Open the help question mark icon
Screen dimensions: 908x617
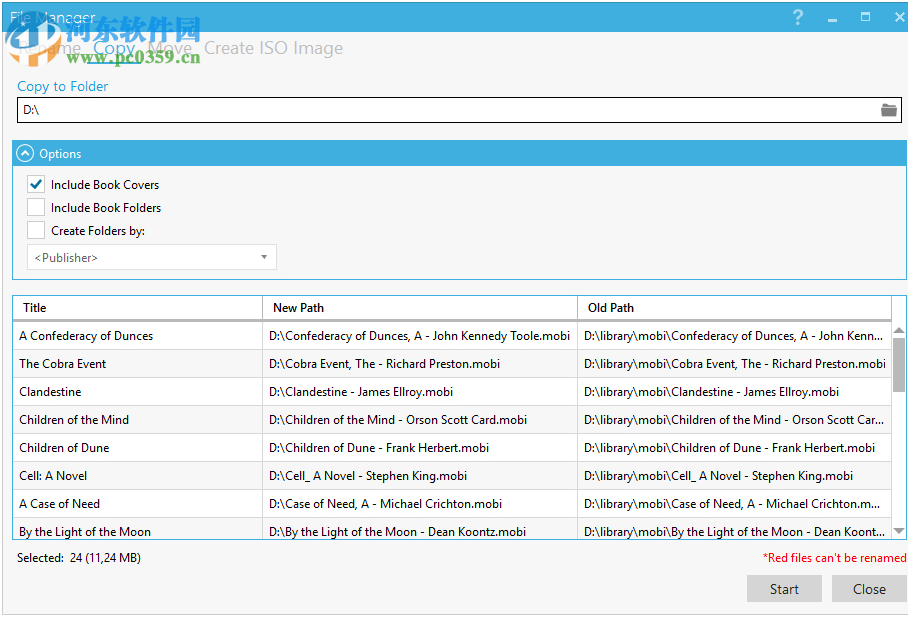[x=797, y=17]
